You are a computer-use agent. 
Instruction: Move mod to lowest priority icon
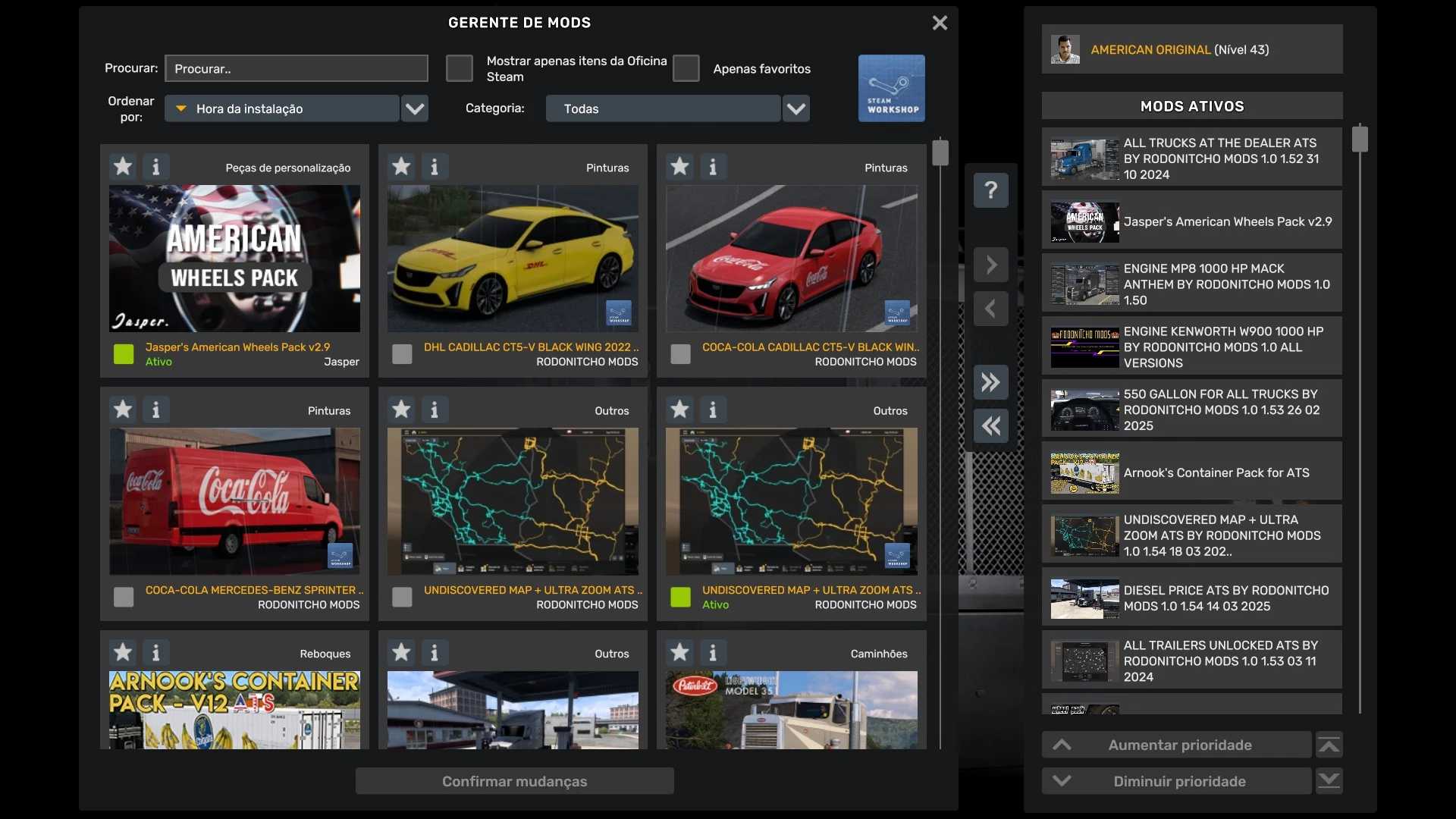tap(1329, 780)
